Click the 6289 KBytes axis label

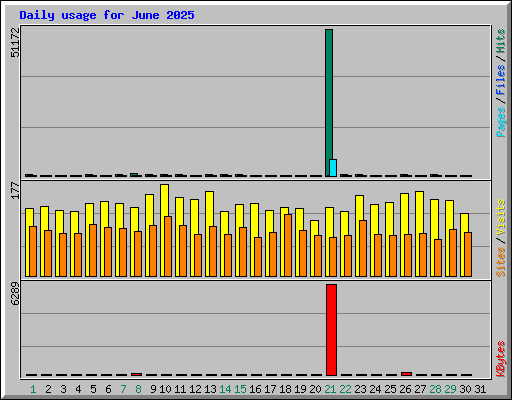tap(15, 294)
